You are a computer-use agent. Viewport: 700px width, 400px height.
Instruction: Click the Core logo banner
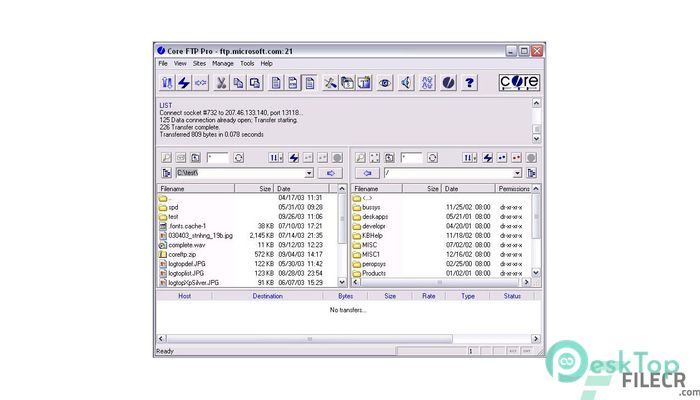(x=519, y=83)
